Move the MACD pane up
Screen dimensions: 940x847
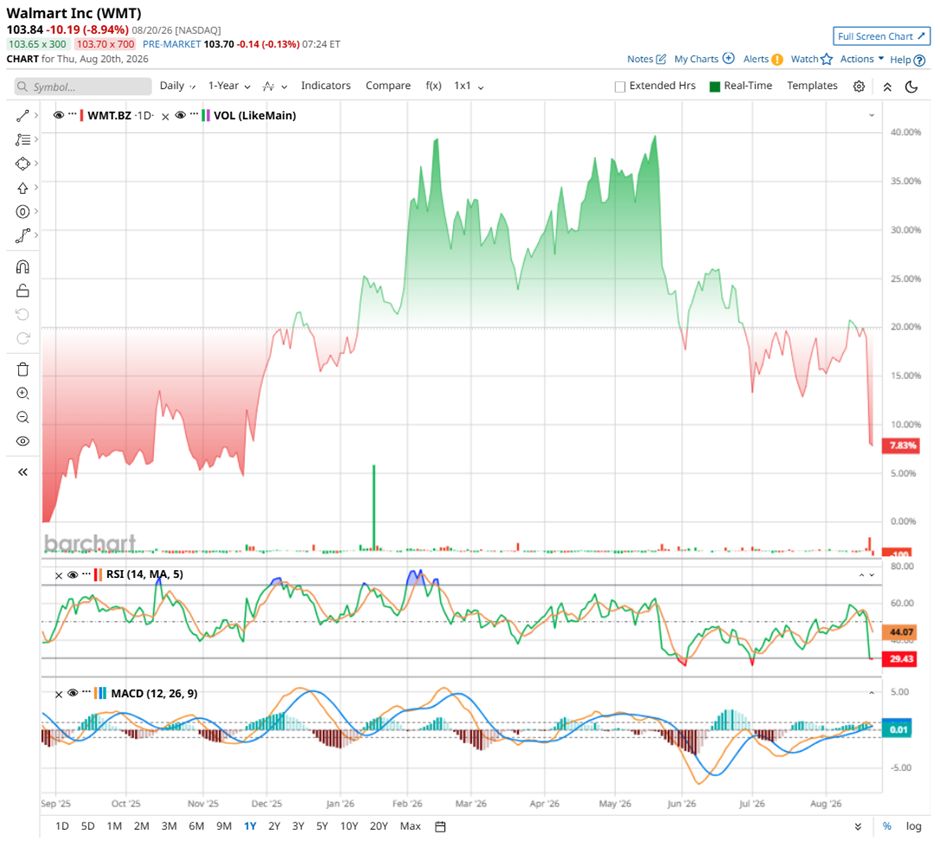coord(871,693)
